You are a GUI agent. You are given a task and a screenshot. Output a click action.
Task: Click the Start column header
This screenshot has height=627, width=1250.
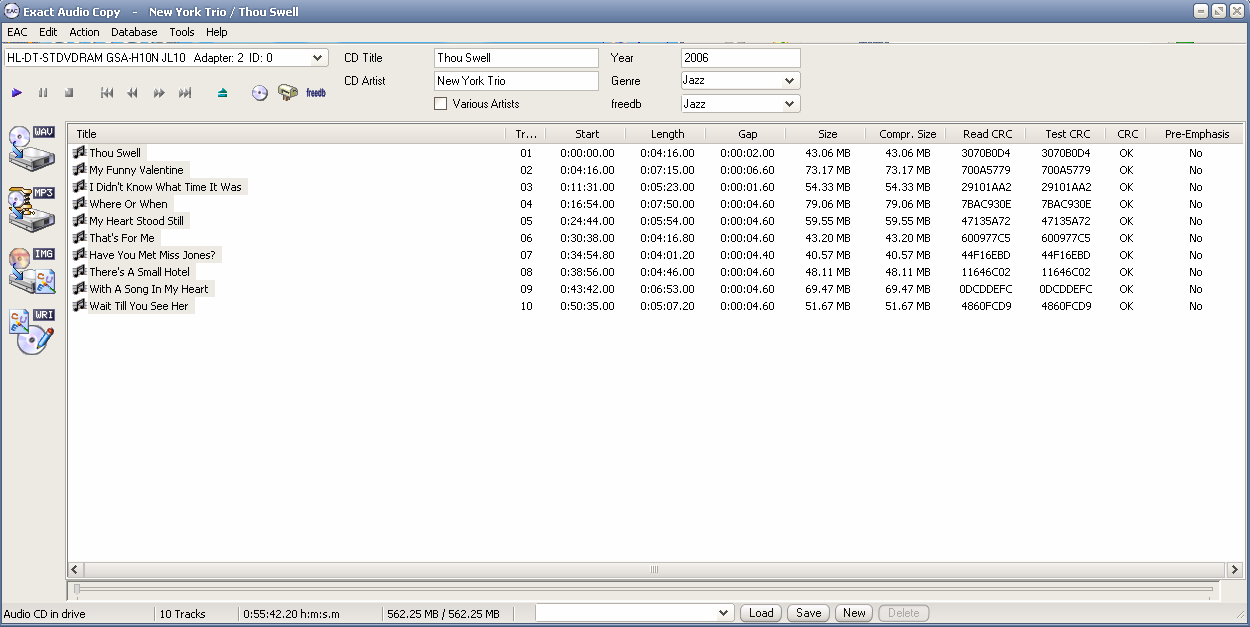click(x=587, y=134)
